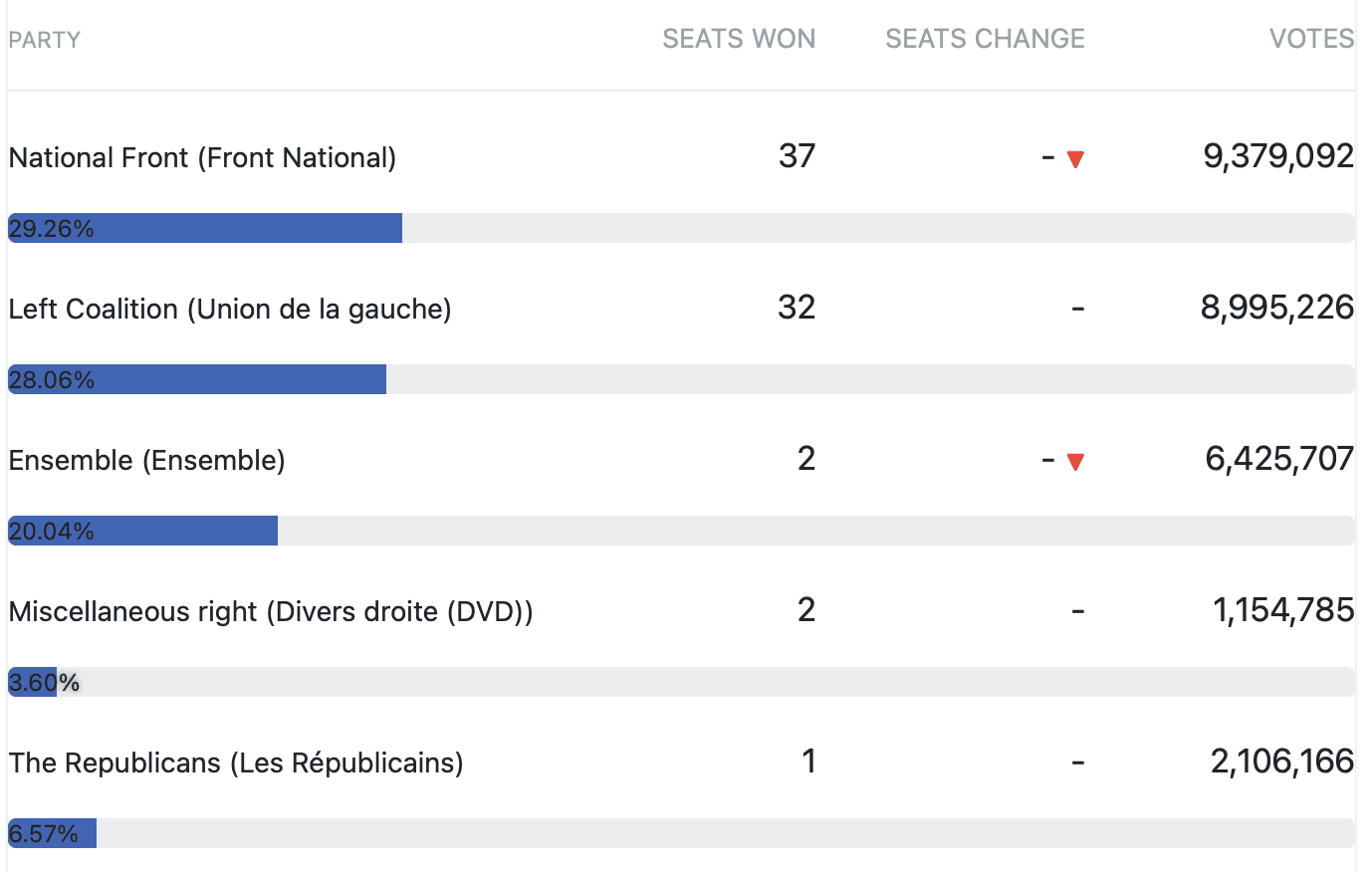Click Miscellaneous right (Divers droite (DVD)) name
This screenshot has width=1372, height=872.
(271, 612)
